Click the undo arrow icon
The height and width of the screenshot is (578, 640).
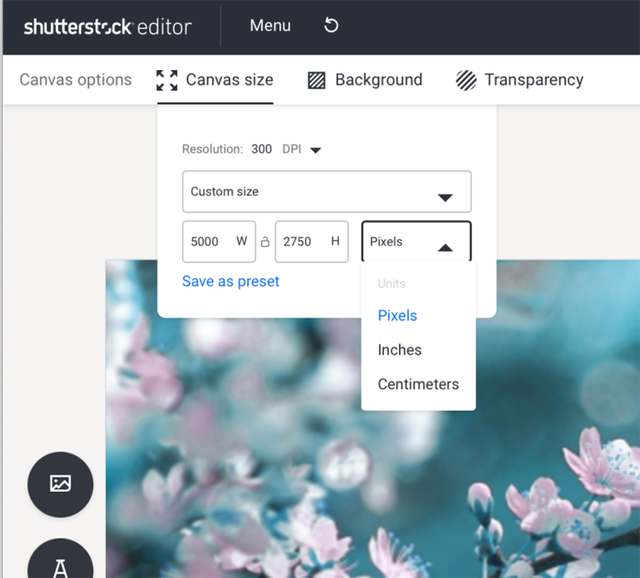331,25
